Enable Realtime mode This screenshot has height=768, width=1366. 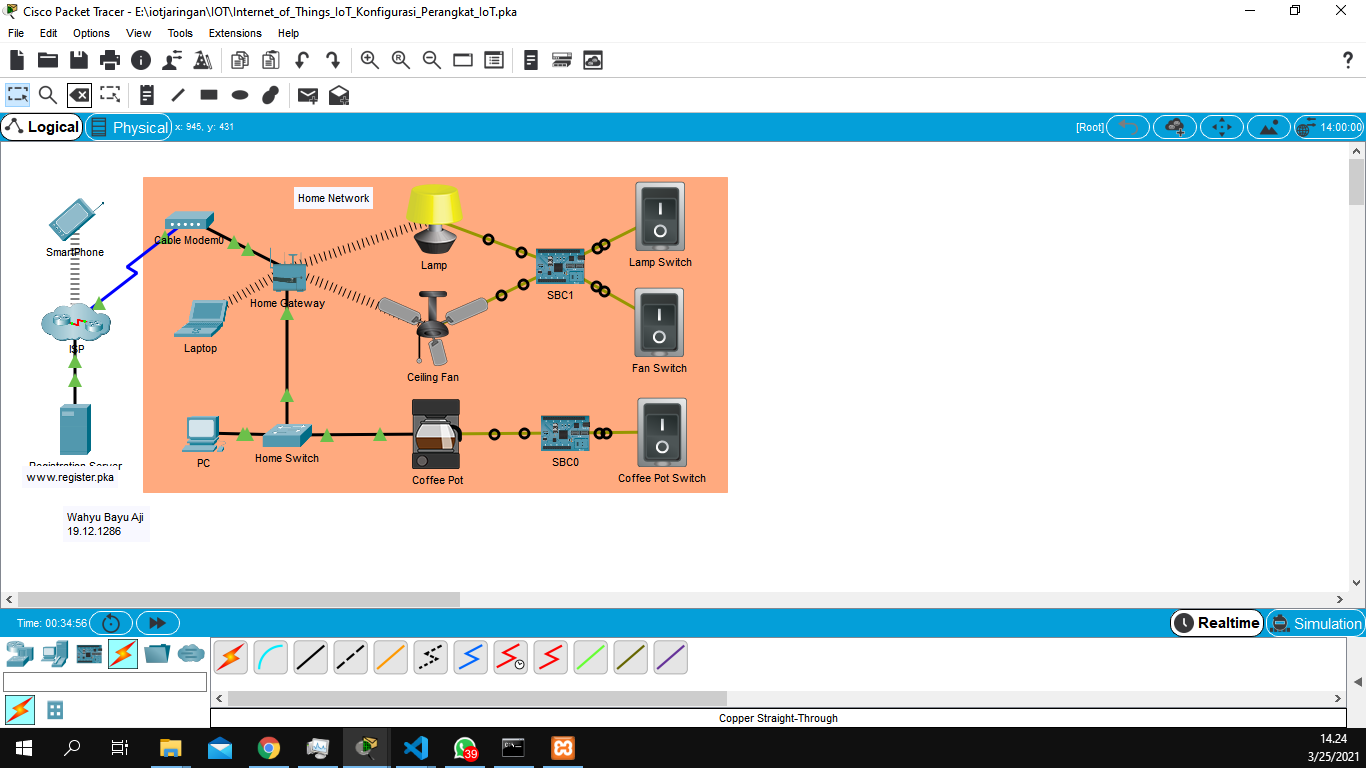[1216, 623]
